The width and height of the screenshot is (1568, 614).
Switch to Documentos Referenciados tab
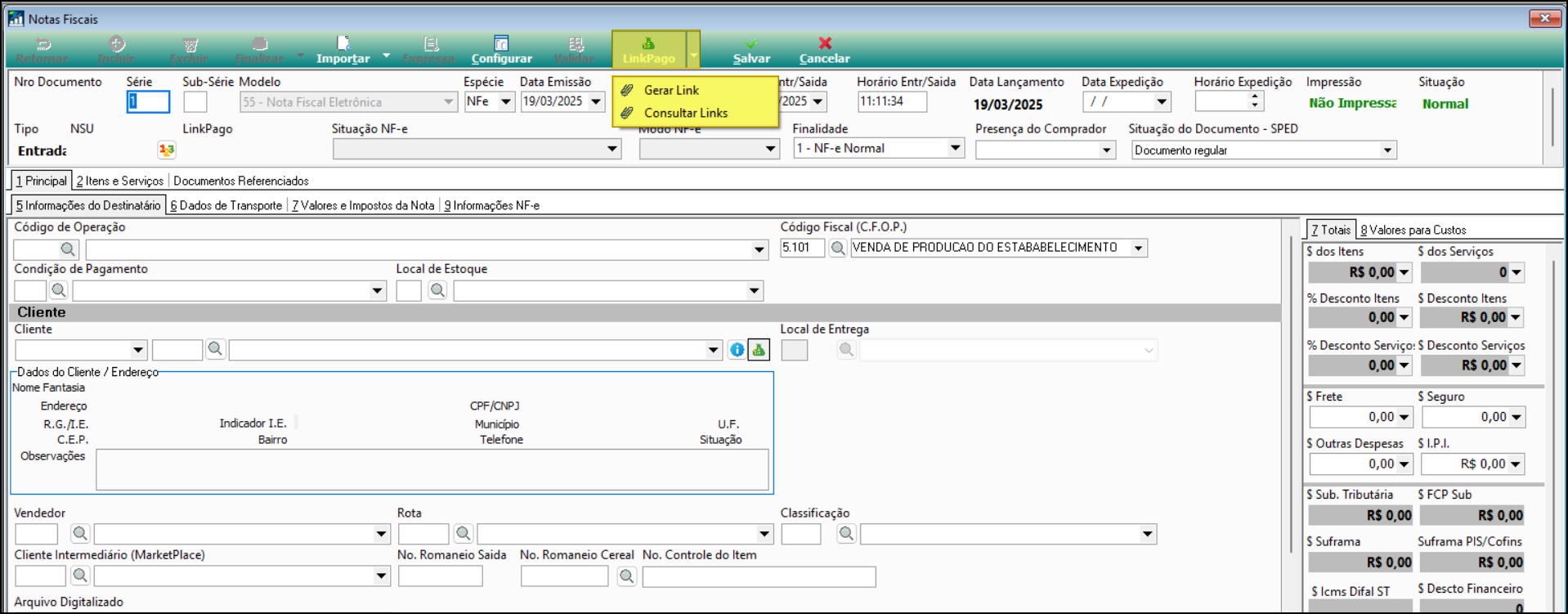(x=241, y=181)
